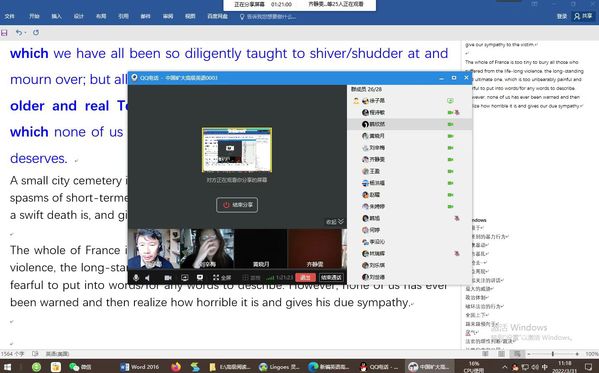
Task: Open the Undo history dropdown arrow
Action: (x=25, y=33)
